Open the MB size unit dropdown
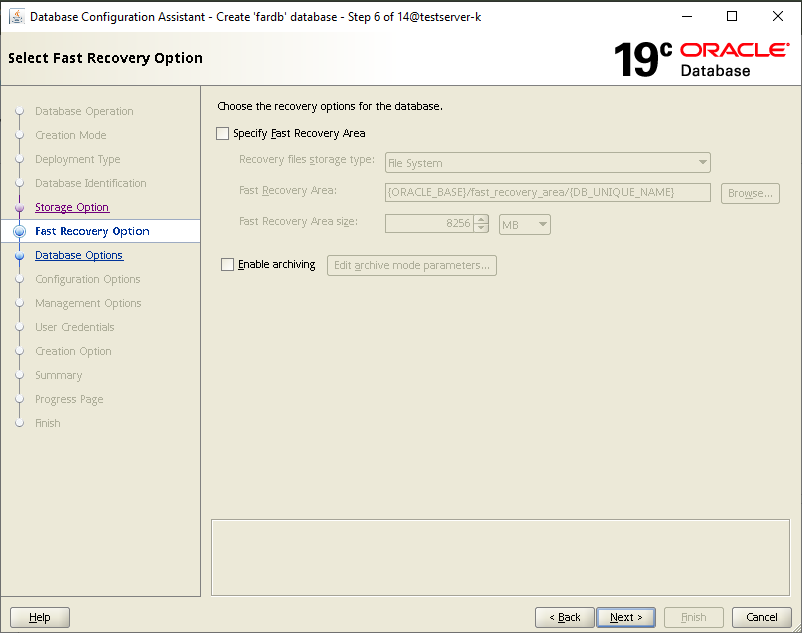 click(x=524, y=224)
